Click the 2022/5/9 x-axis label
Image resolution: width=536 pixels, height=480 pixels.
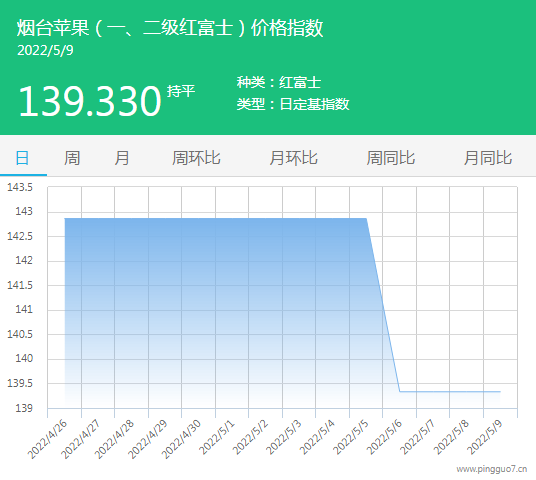click(485, 437)
